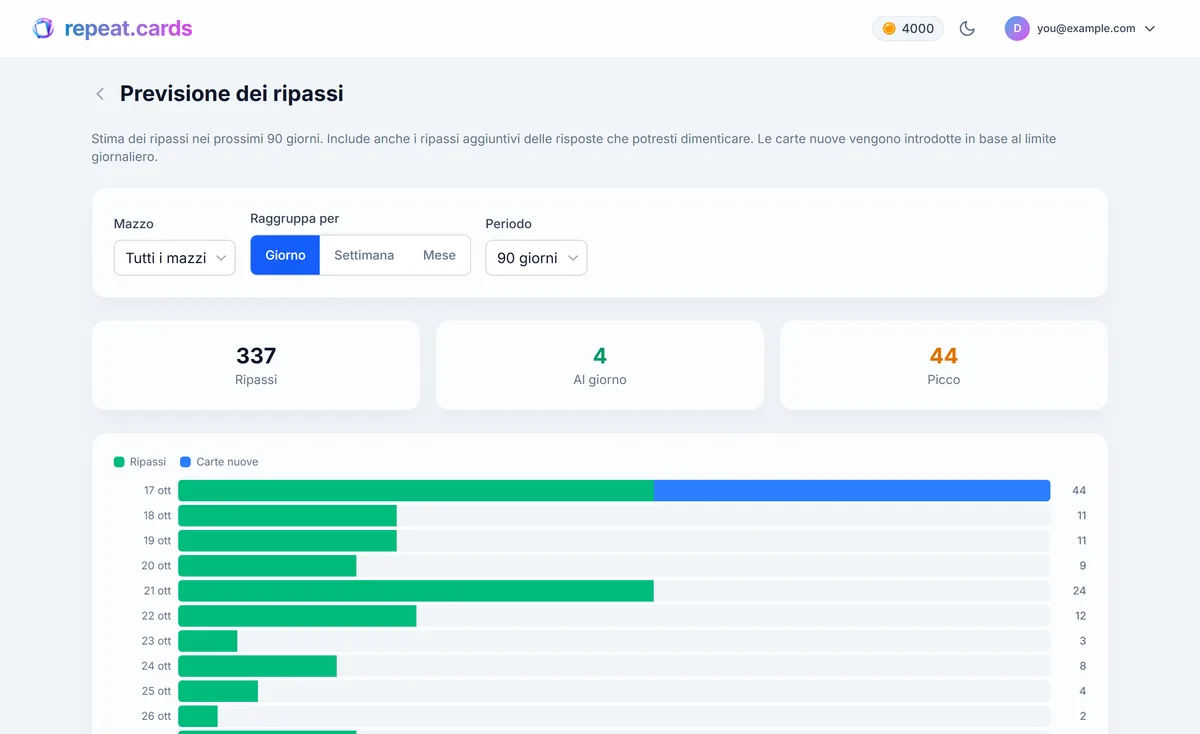The width and height of the screenshot is (1200, 734).
Task: Open the Tutti i mazzi deck dropdown
Action: point(175,258)
